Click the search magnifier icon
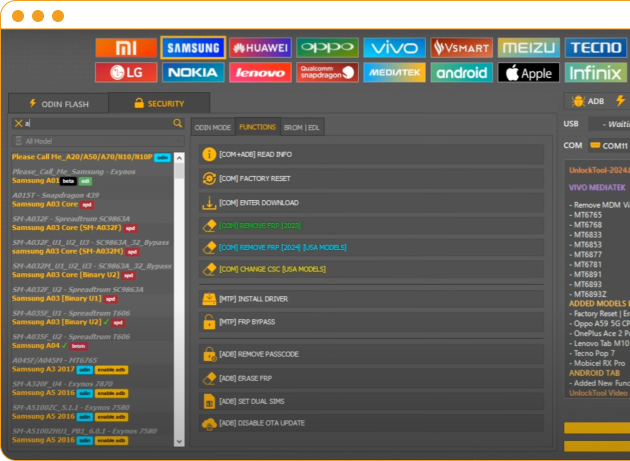 178,123
